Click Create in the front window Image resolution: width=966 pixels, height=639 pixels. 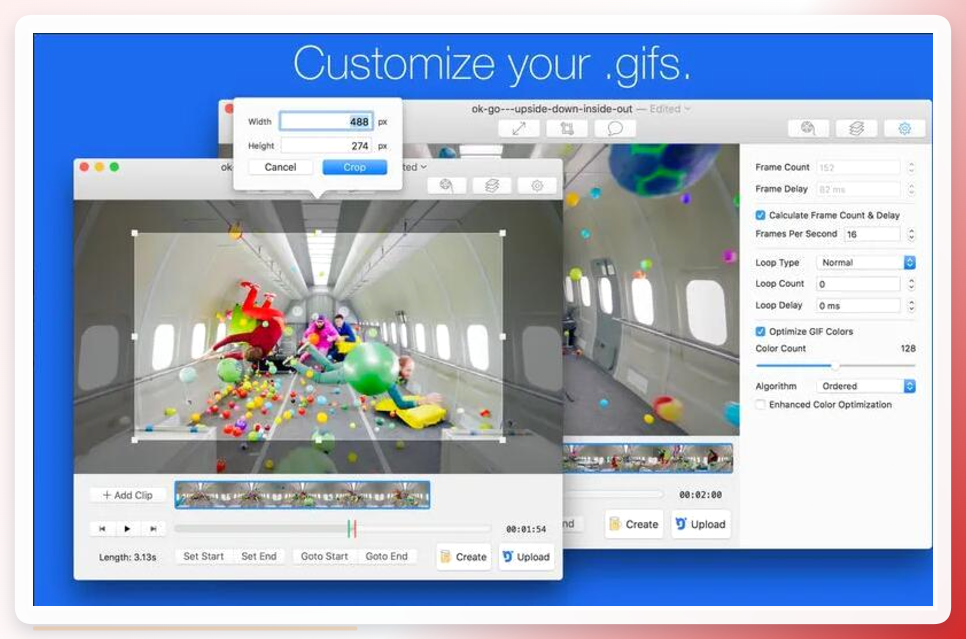(x=464, y=557)
